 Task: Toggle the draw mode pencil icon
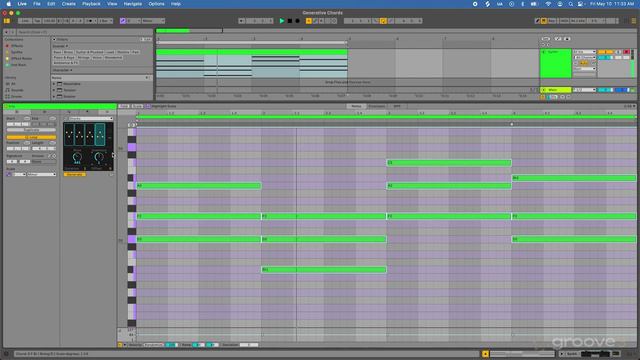click(537, 21)
